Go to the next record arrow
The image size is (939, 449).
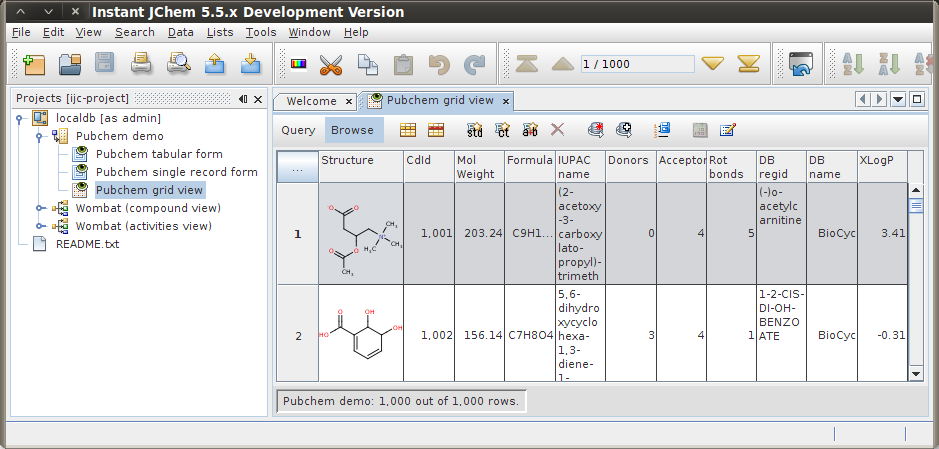tap(712, 64)
